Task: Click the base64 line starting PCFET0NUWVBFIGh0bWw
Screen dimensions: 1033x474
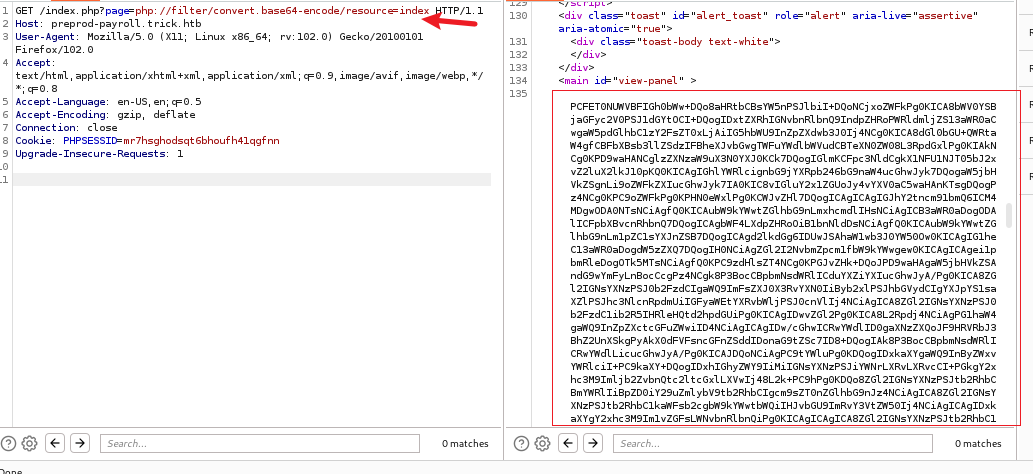Action: [783, 106]
